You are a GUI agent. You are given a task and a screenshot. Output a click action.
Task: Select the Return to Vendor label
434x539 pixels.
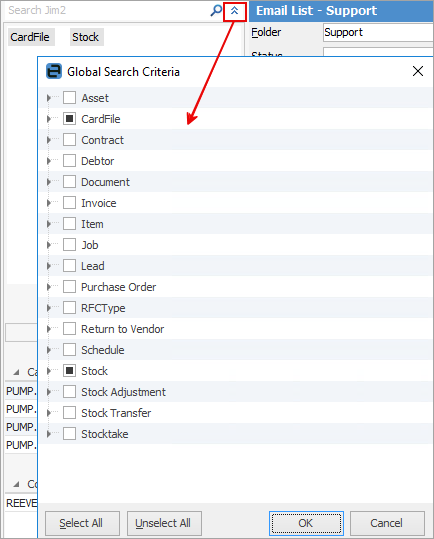(x=123, y=329)
